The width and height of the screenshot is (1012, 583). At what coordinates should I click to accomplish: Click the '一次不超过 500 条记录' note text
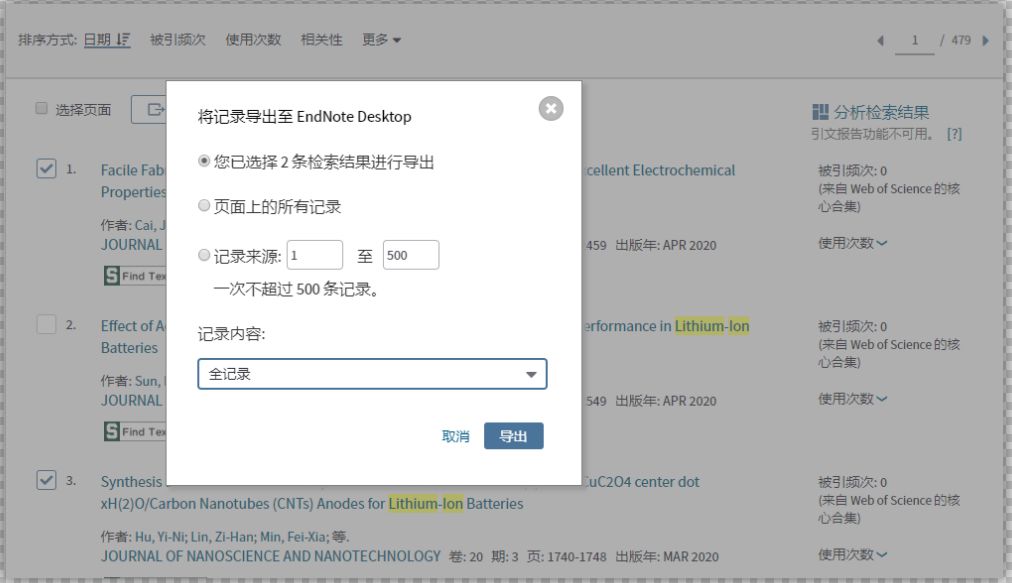[x=296, y=289]
